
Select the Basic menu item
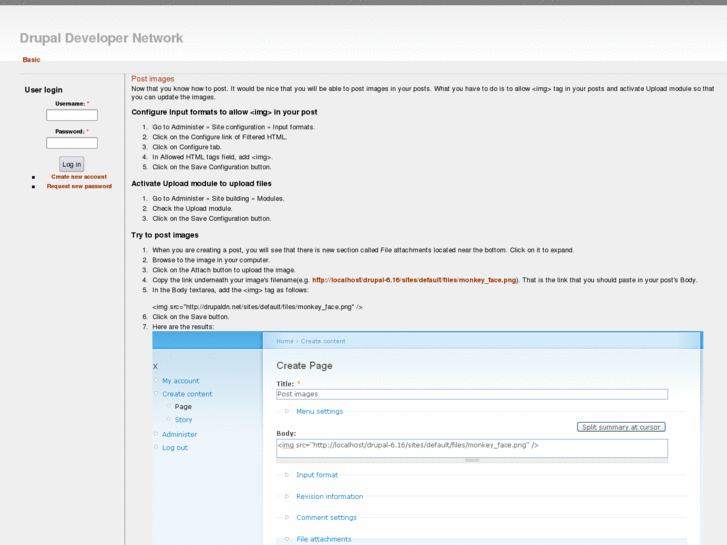(x=32, y=60)
